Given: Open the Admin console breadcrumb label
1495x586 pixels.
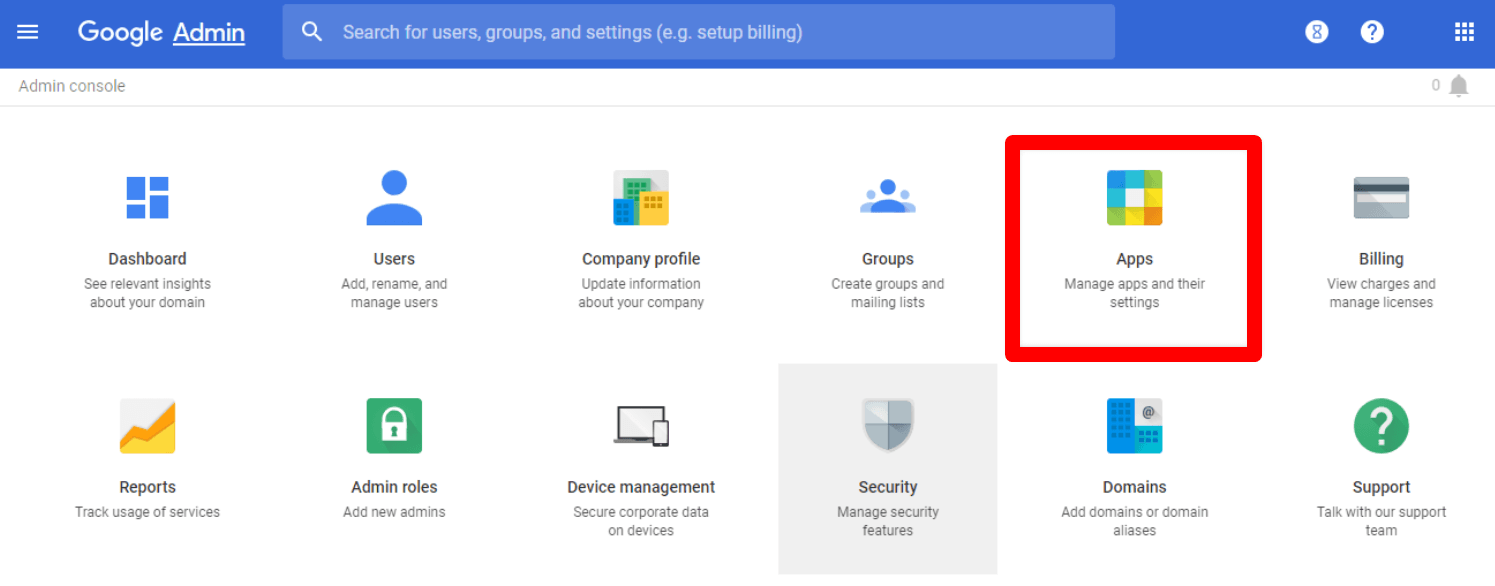Looking at the screenshot, I should pyautogui.click(x=71, y=85).
